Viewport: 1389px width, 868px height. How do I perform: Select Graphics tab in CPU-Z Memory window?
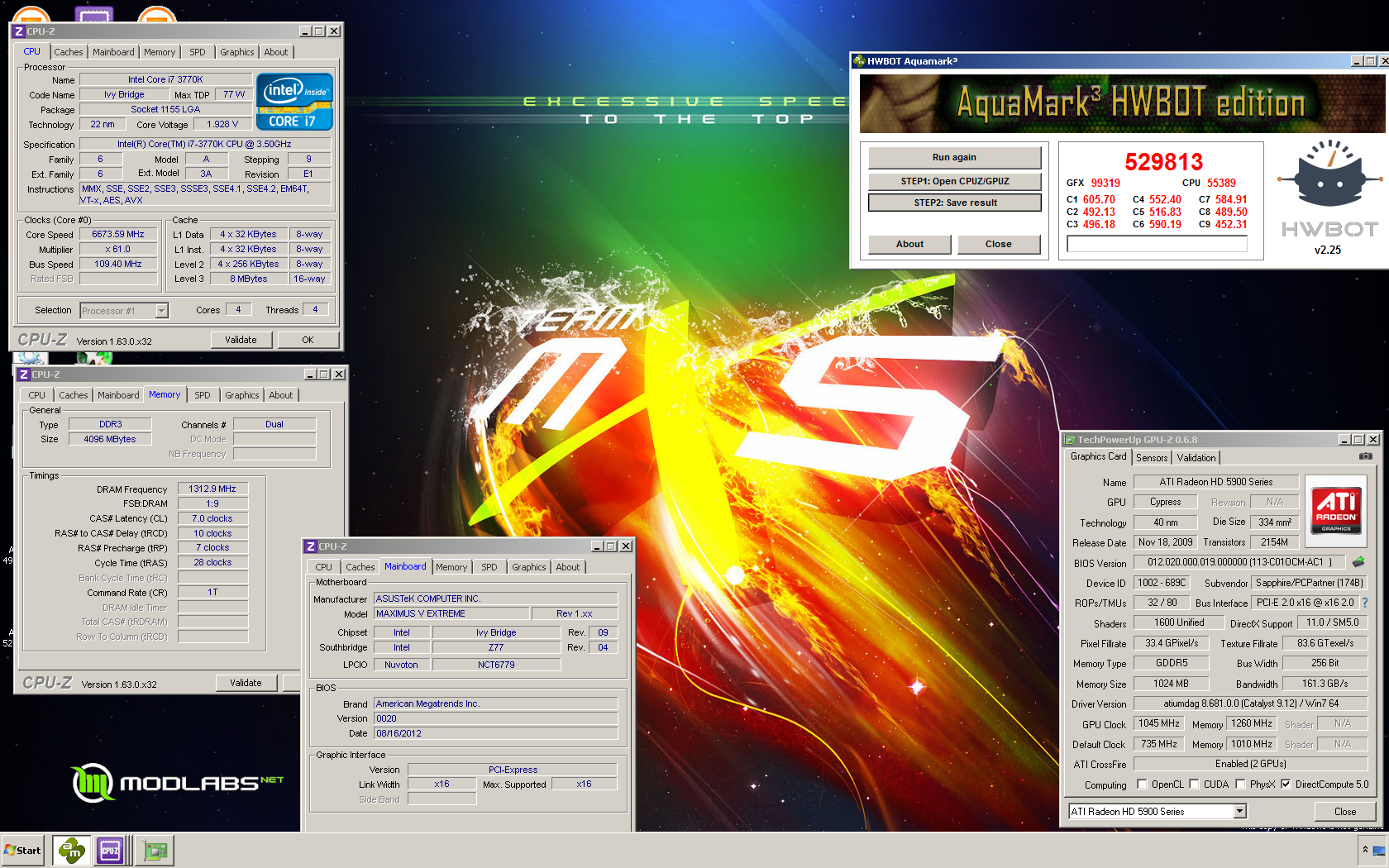pyautogui.click(x=242, y=395)
